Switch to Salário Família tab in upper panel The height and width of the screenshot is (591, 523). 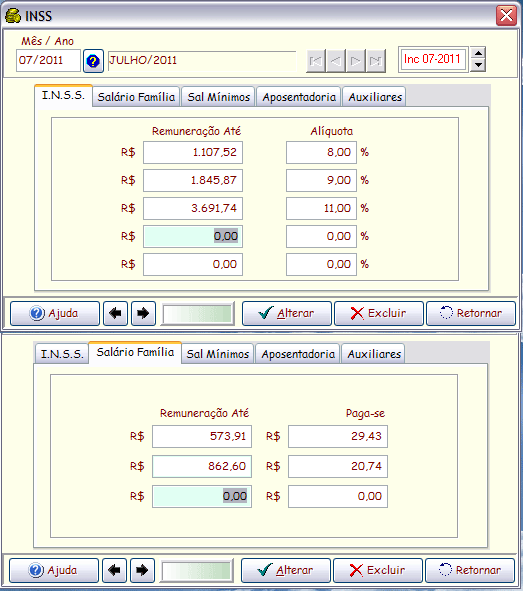136,97
